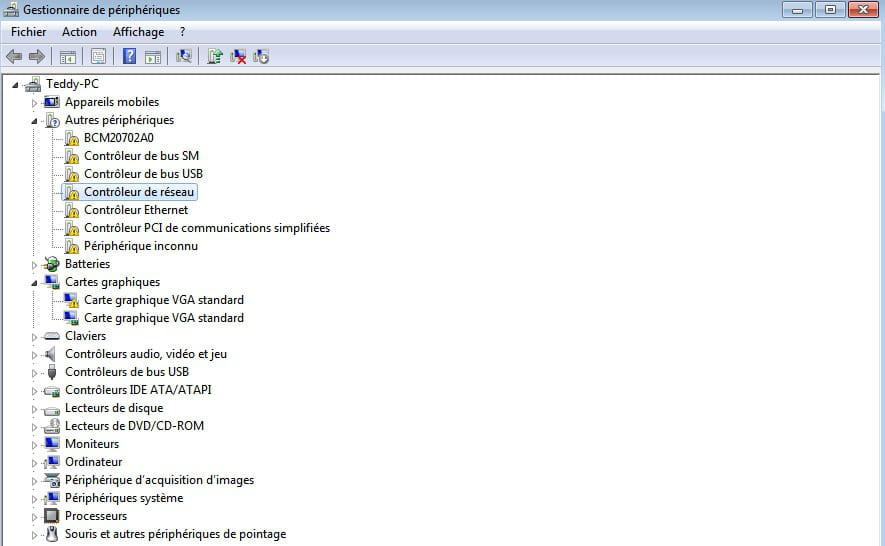Select the Périphériques système label
885x546 pixels.
(124, 498)
